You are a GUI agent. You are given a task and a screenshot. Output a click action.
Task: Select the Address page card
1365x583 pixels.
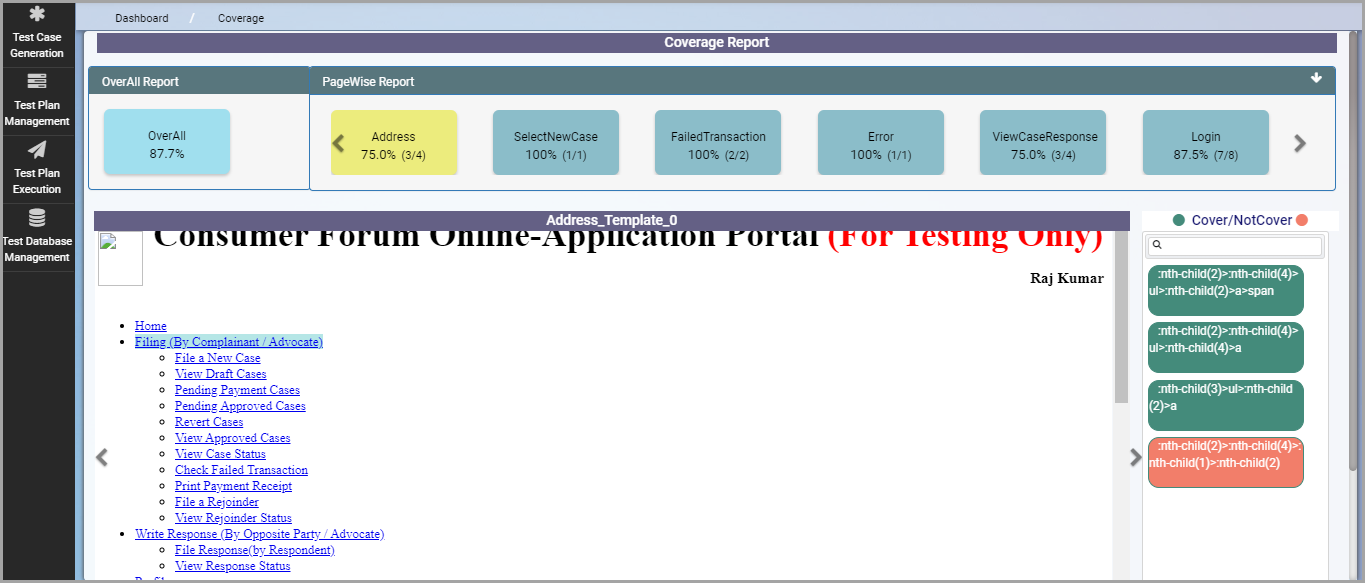click(x=394, y=143)
